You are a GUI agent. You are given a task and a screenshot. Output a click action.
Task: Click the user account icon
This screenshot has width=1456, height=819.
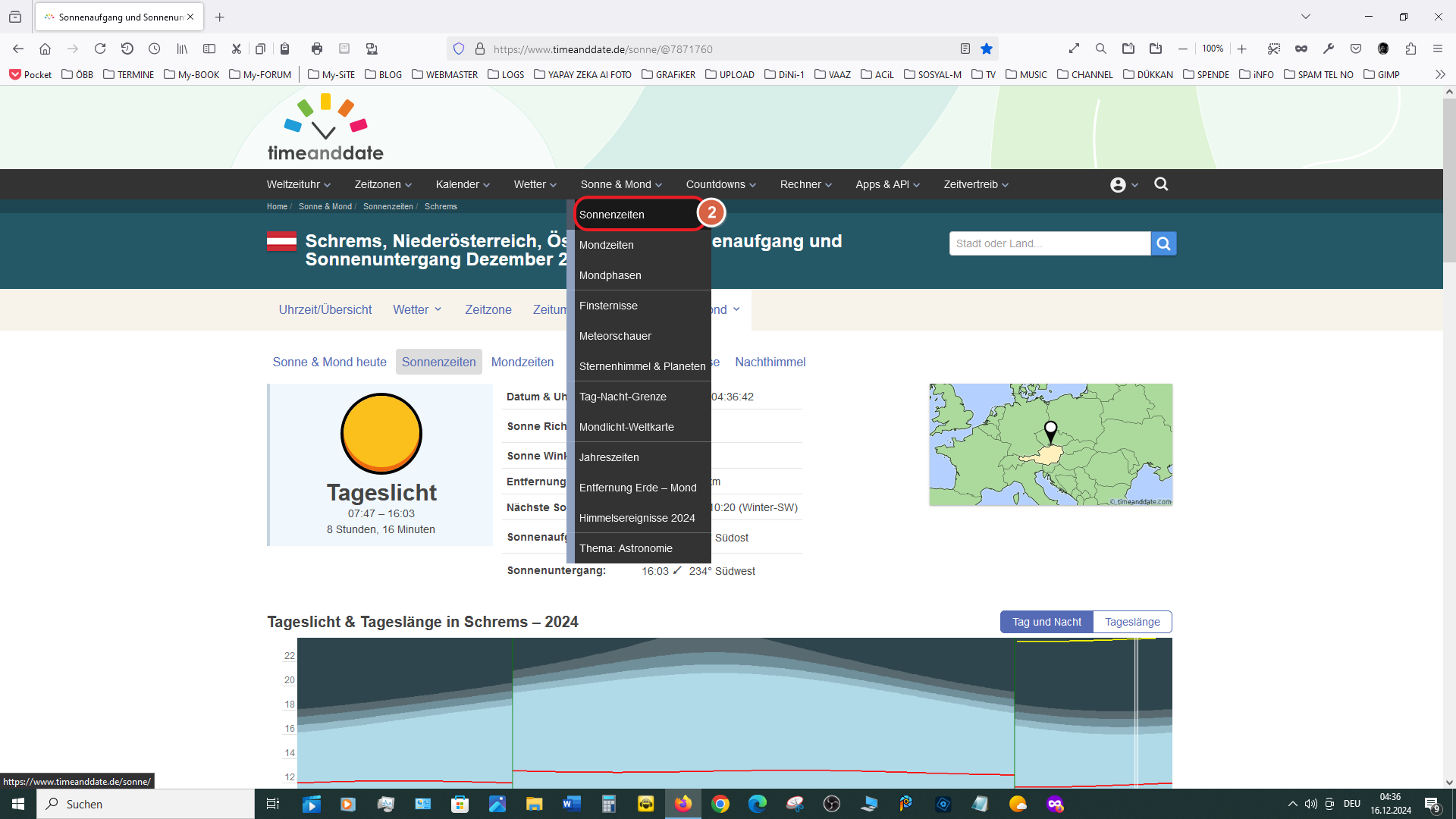click(1118, 184)
